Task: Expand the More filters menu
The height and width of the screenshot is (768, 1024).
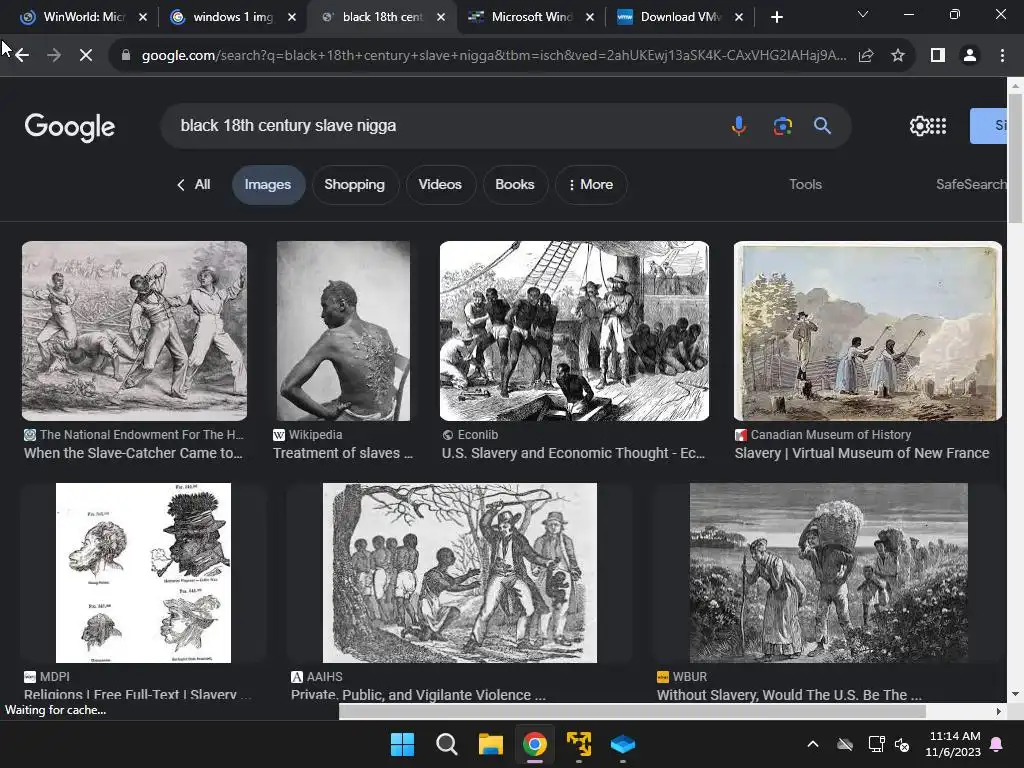Action: (x=591, y=185)
